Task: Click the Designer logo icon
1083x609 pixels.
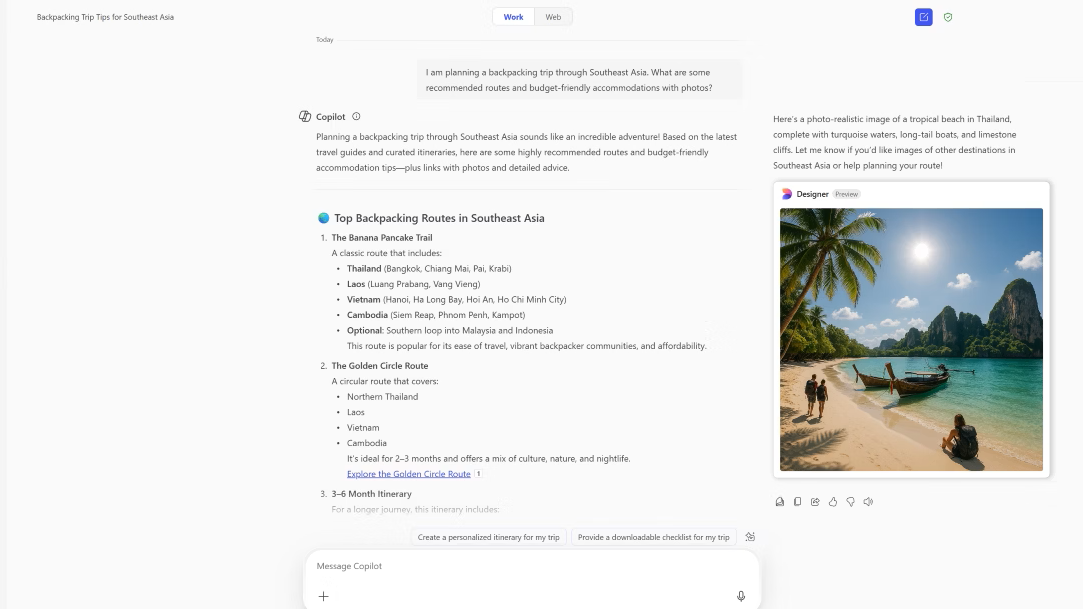Action: click(787, 194)
